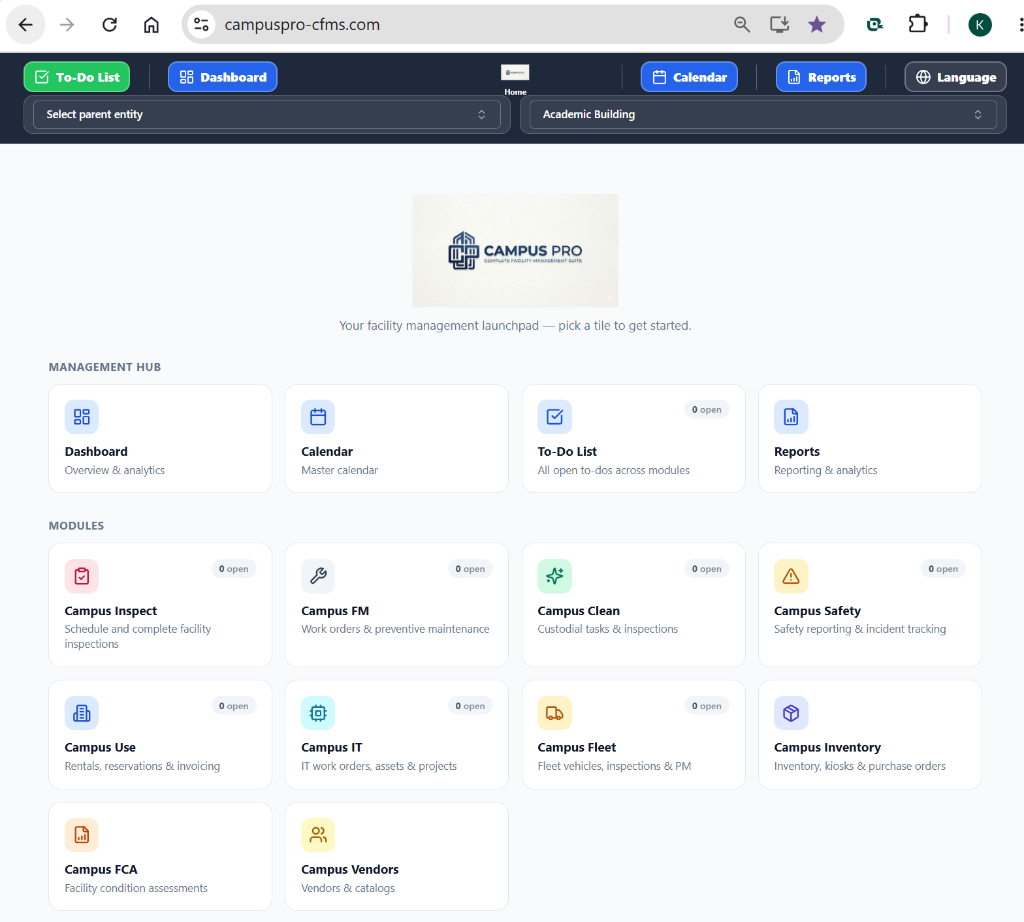The height and width of the screenshot is (922, 1024).
Task: Click the To-Do List tile checkbox icon
Action: [554, 417]
